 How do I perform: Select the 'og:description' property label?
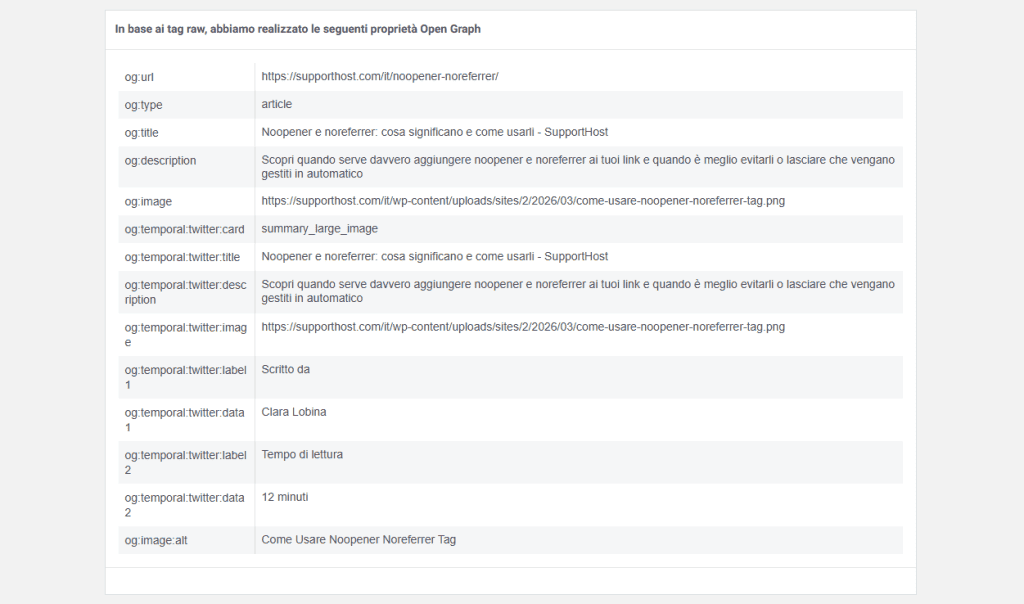tap(160, 161)
